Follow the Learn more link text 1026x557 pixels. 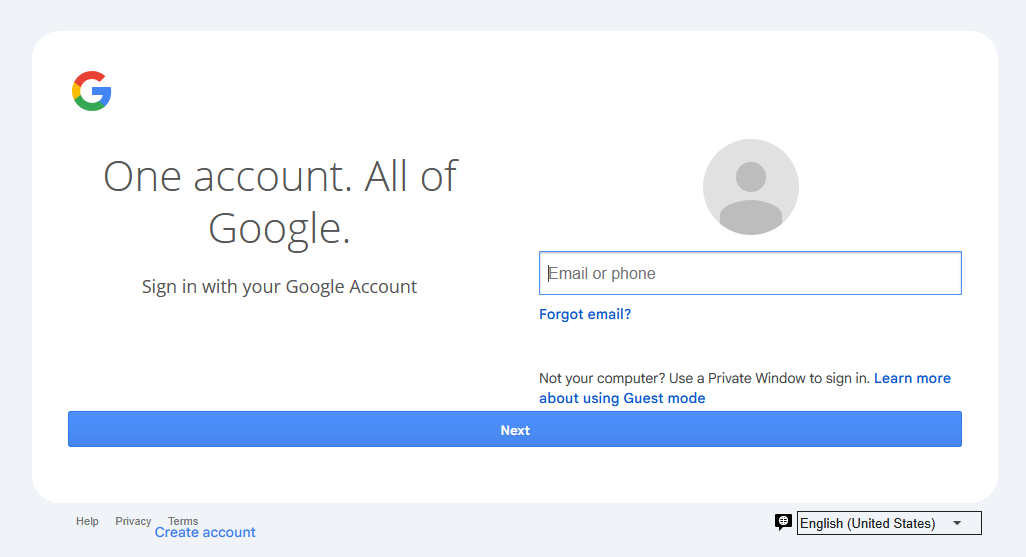coord(912,378)
